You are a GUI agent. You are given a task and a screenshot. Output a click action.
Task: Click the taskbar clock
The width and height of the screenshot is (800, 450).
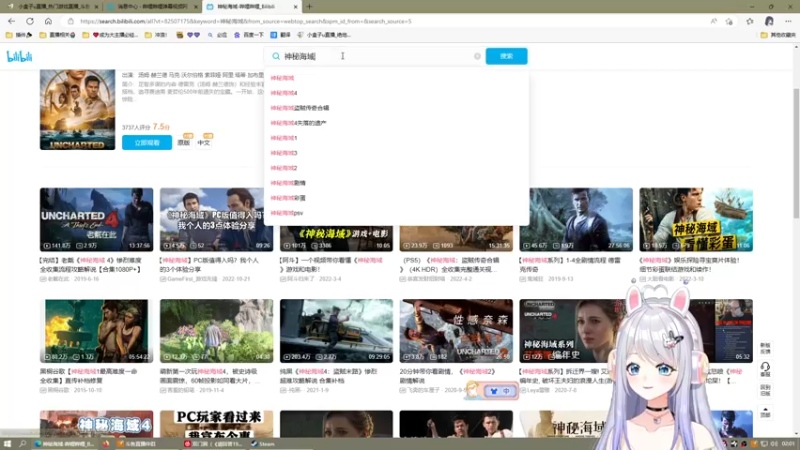(x=788, y=444)
